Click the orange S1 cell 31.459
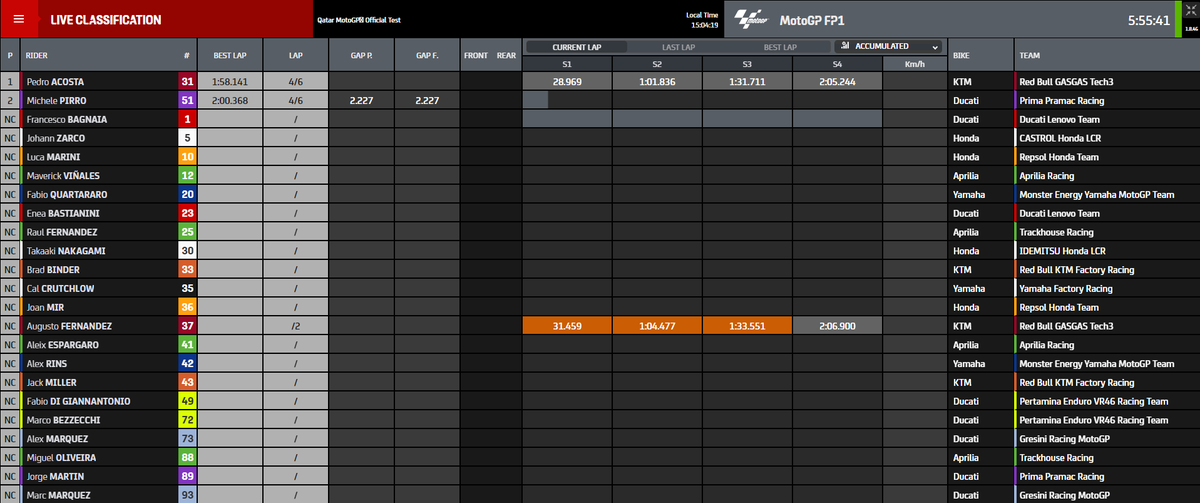Image resolution: width=1200 pixels, height=503 pixels. point(567,326)
